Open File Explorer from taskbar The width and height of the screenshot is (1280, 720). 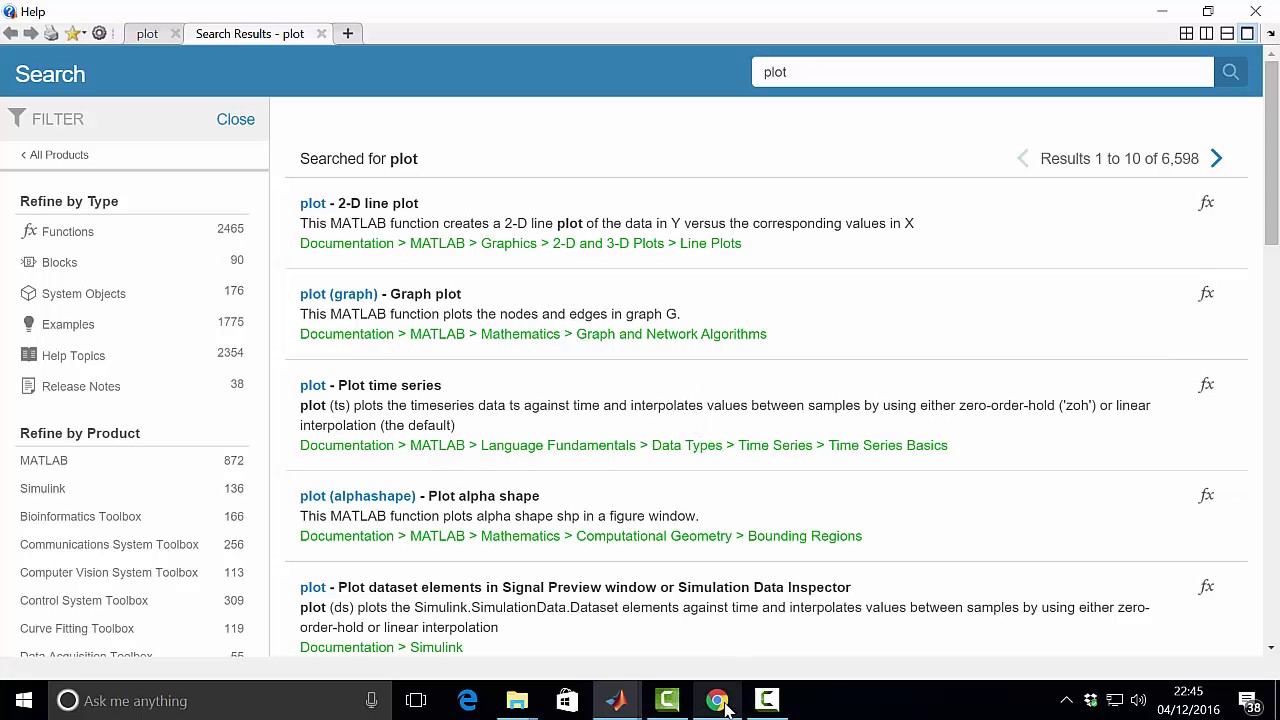pos(517,700)
